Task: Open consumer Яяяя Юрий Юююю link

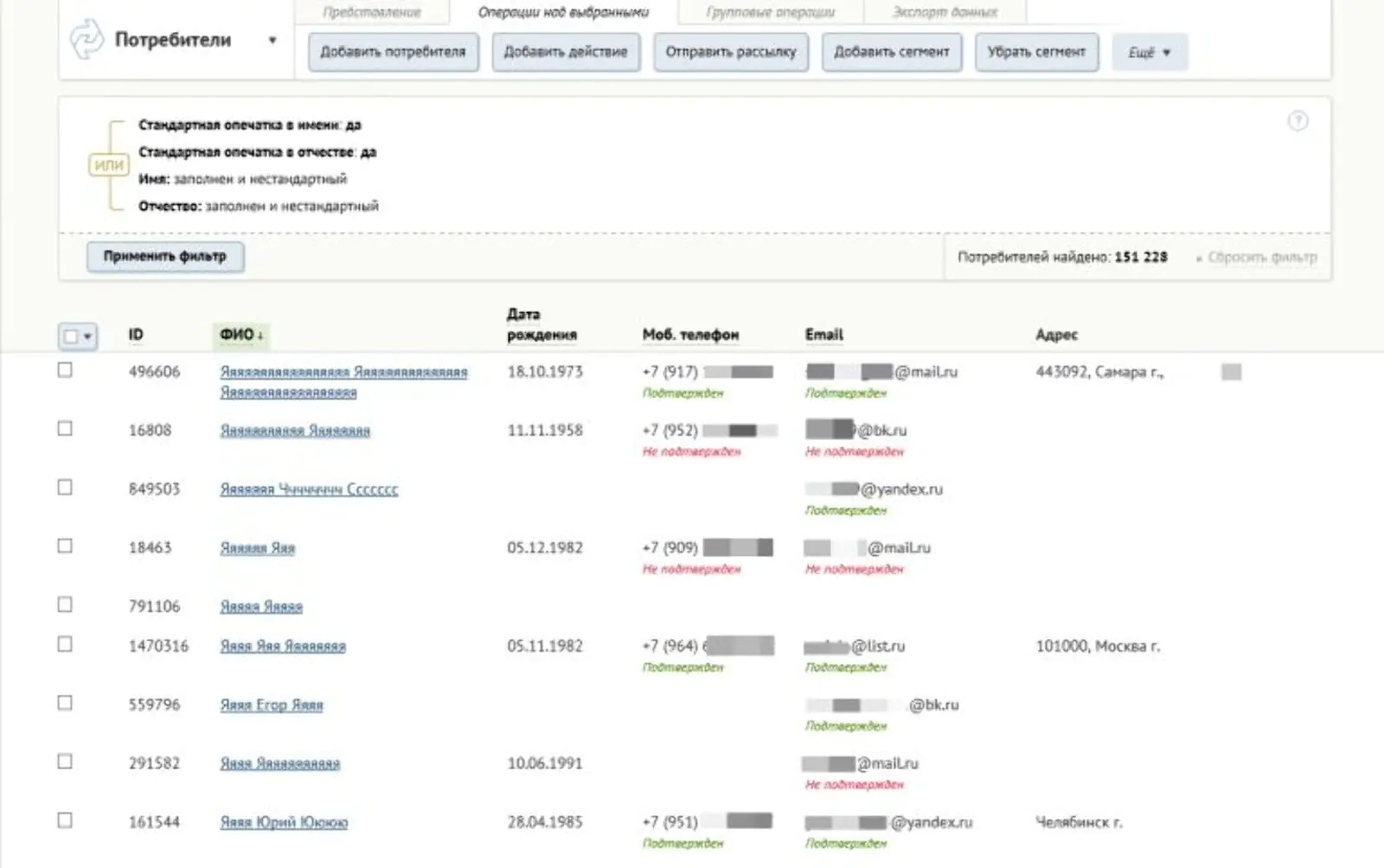Action: 284,823
